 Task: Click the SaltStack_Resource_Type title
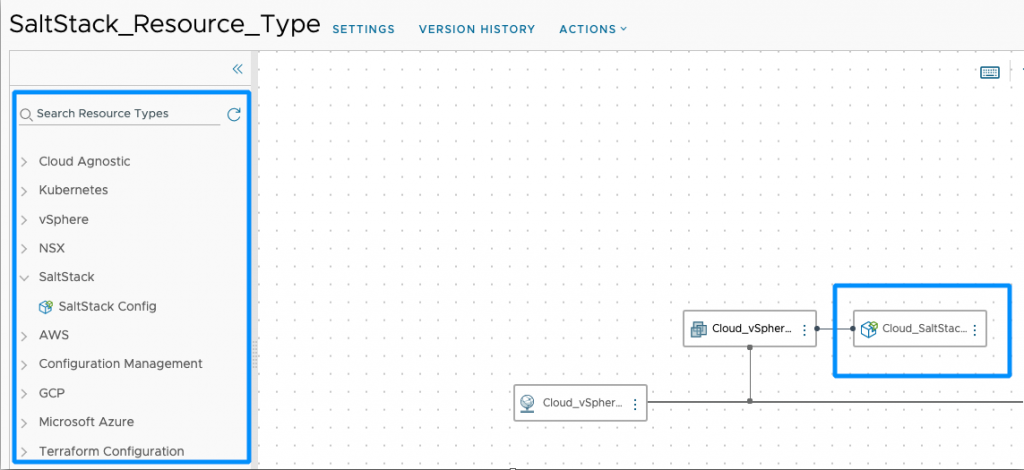click(165, 24)
